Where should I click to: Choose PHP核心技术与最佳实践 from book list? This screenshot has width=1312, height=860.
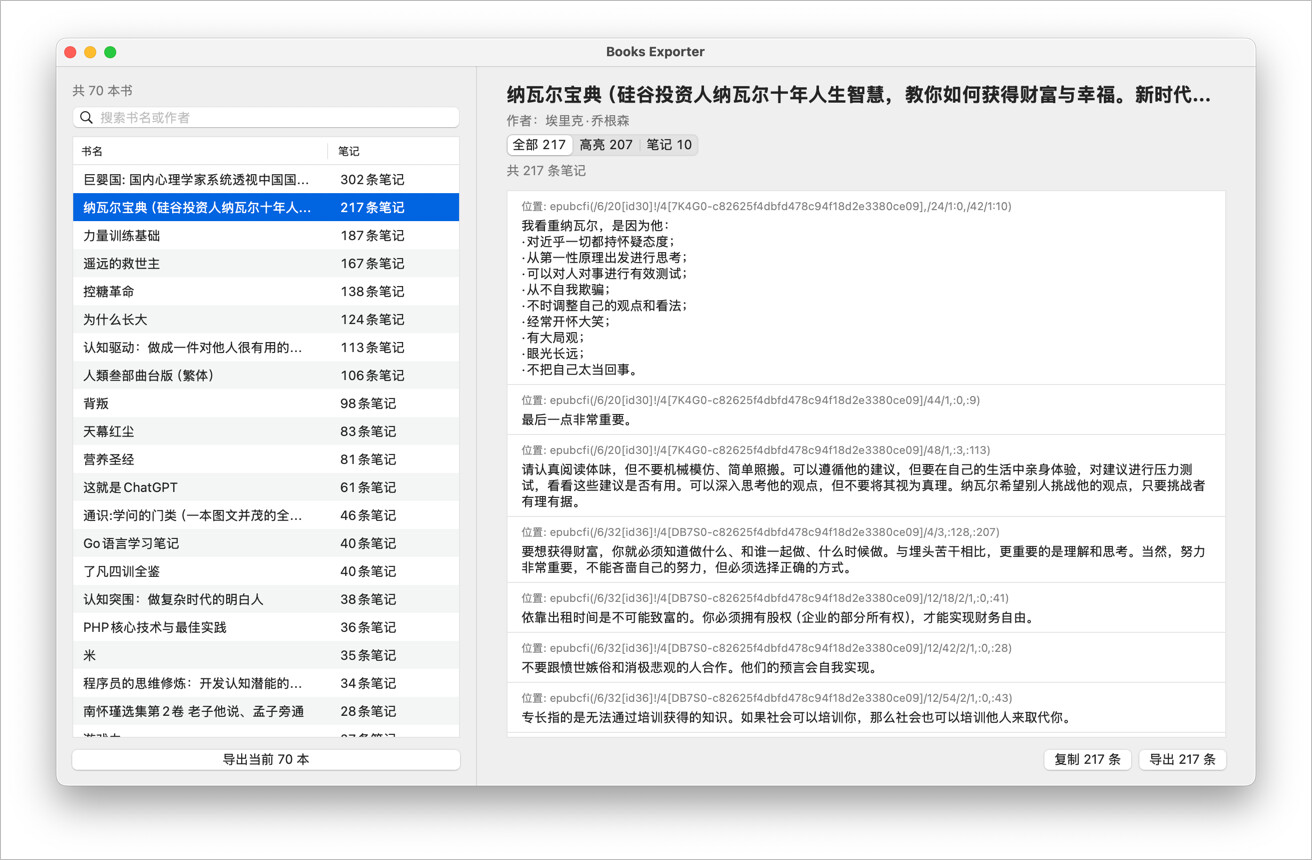click(266, 628)
